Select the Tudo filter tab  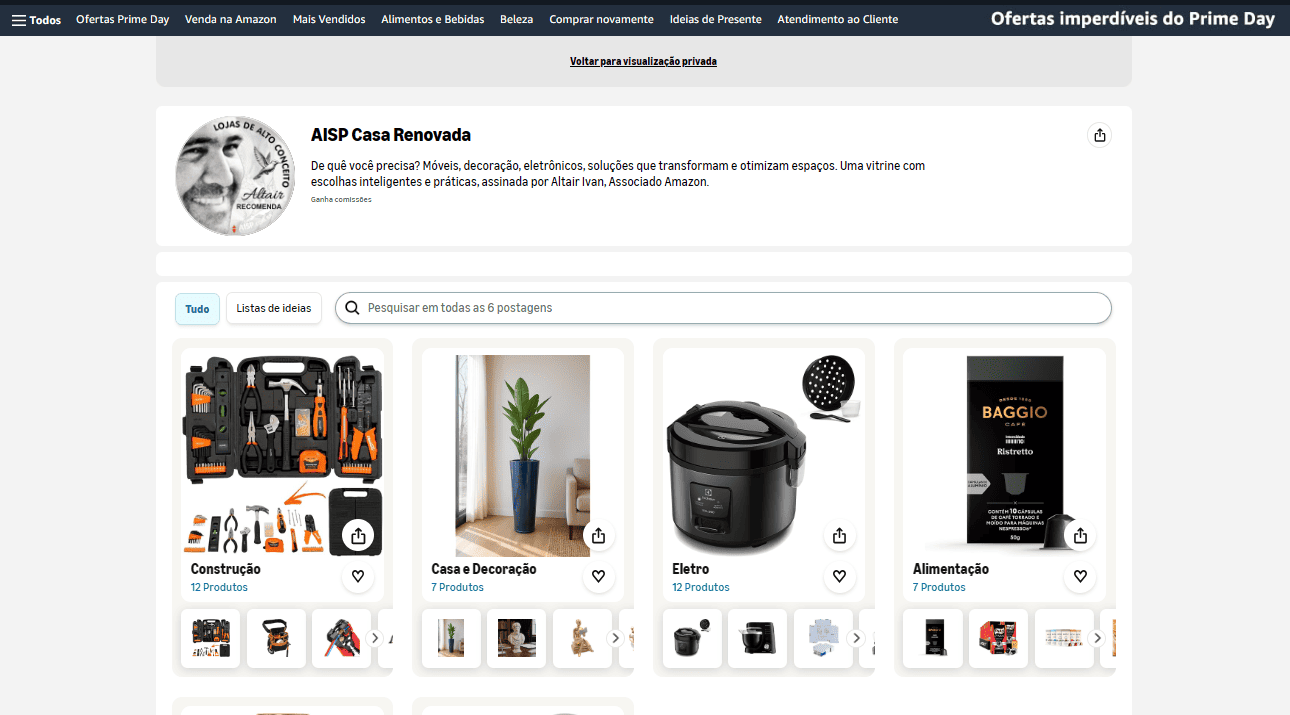197,309
